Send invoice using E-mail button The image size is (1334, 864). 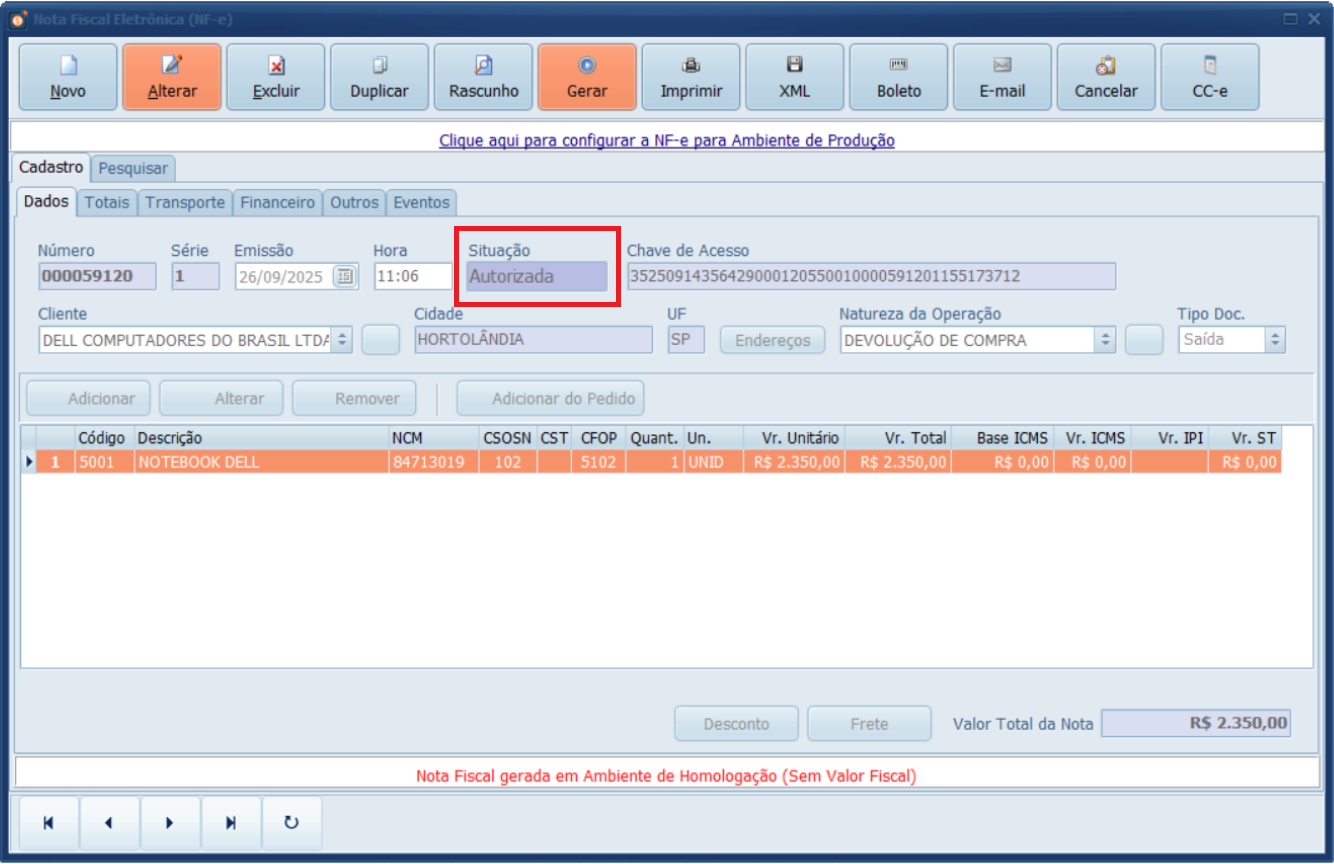[x=1002, y=77]
